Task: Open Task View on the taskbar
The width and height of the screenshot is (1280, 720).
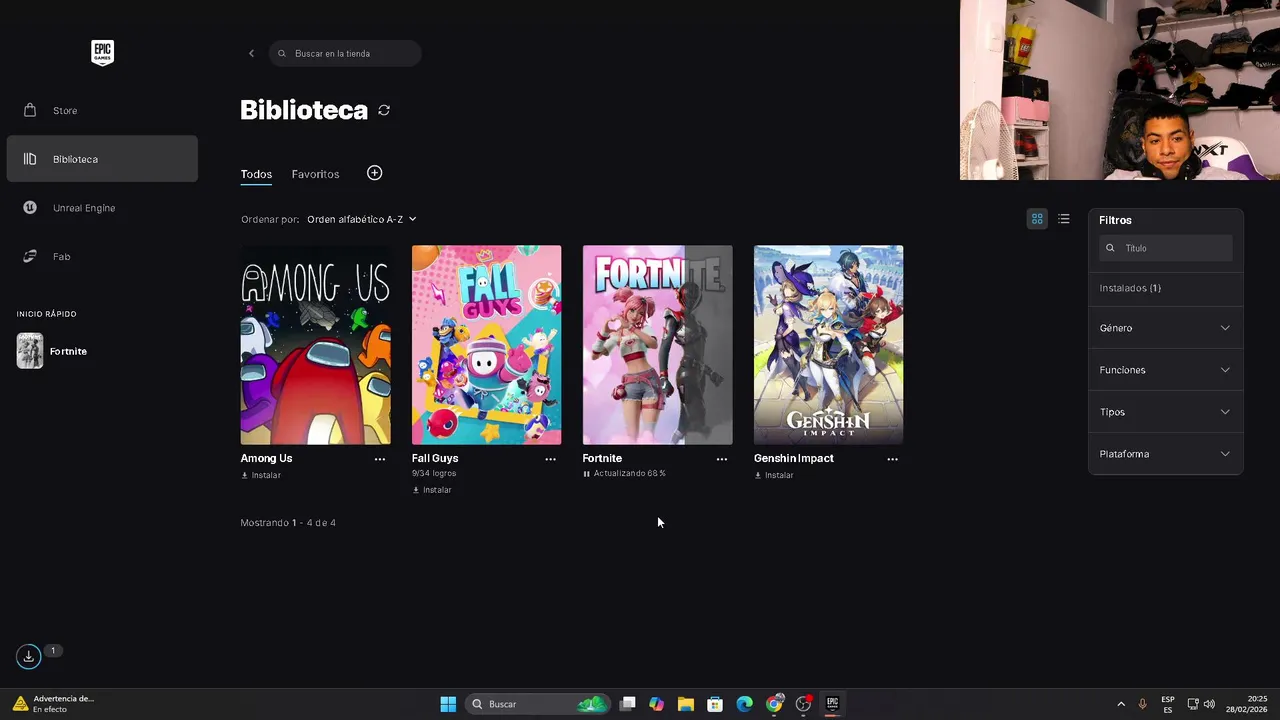Action: (x=627, y=704)
